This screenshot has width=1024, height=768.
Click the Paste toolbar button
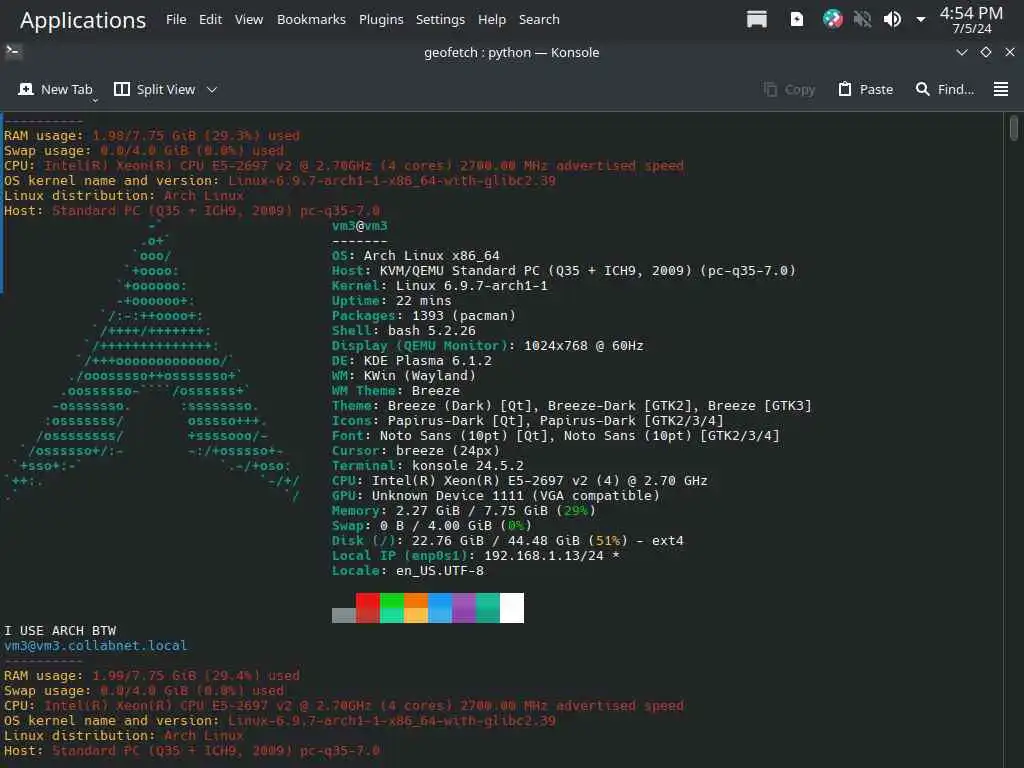coord(865,89)
